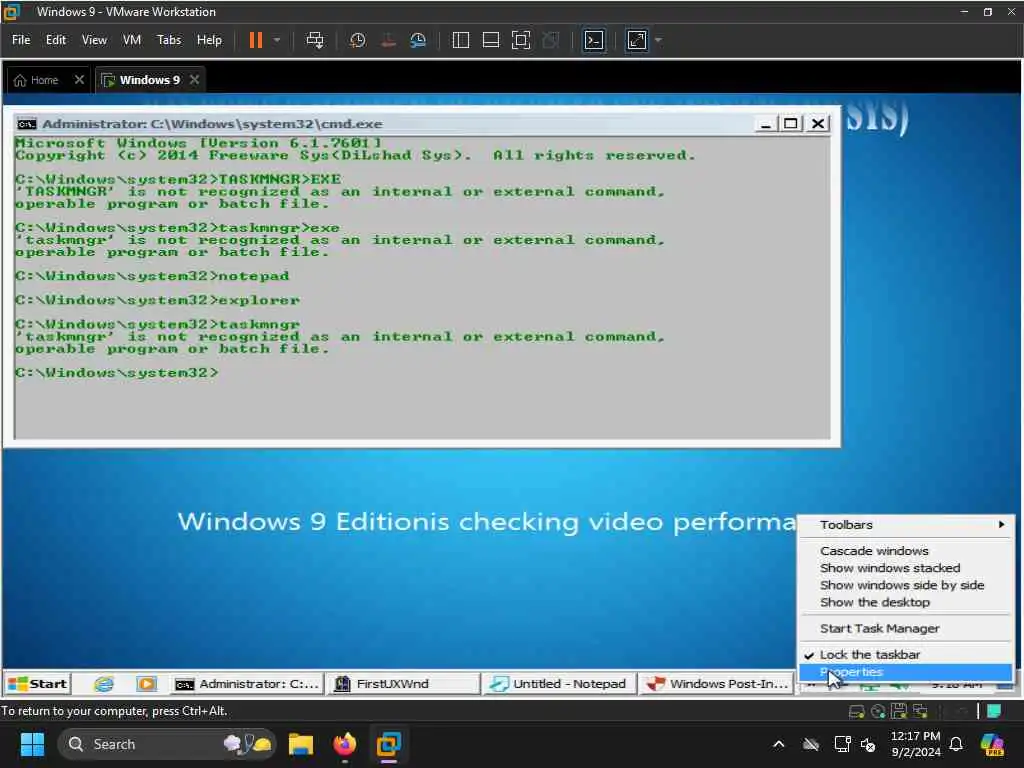The height and width of the screenshot is (768, 1024).
Task: Open the Copilot preview icon
Action: [x=992, y=744]
